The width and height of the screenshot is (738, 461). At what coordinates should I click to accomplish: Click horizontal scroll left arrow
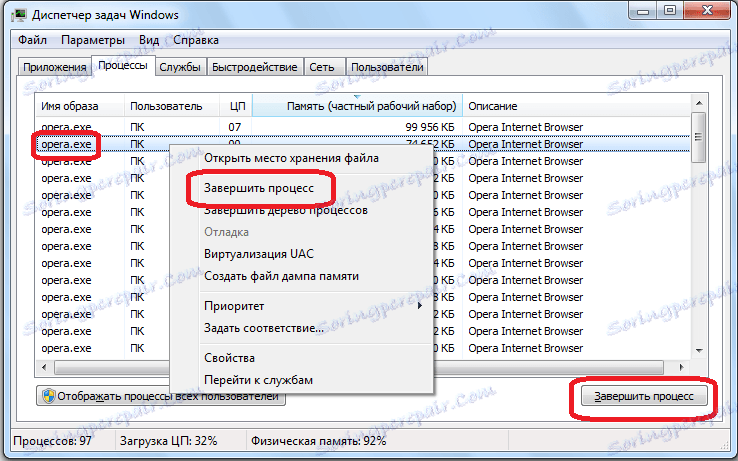coord(44,367)
